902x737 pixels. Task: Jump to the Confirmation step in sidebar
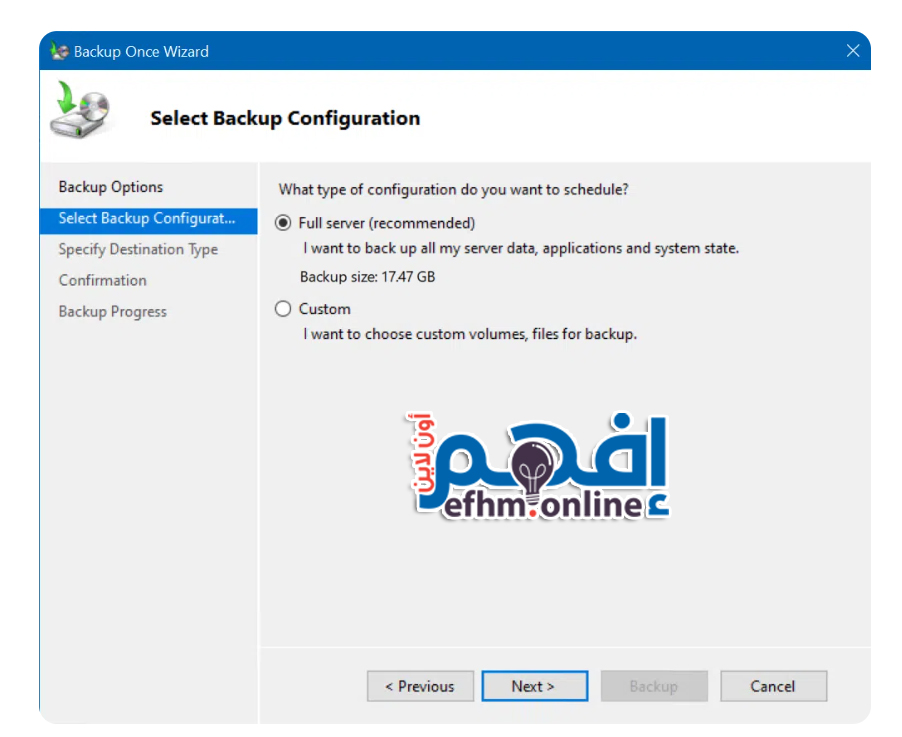click(x=102, y=280)
